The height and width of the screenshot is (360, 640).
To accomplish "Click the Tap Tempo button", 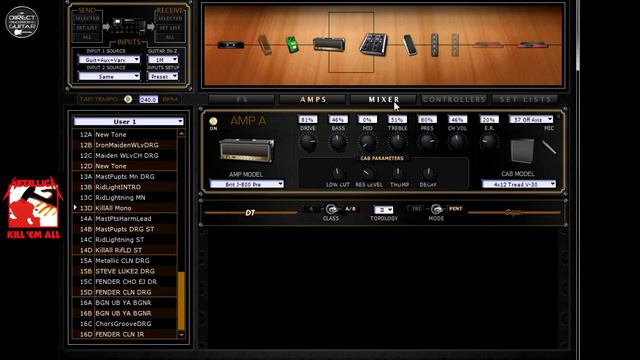I will click(x=128, y=99).
